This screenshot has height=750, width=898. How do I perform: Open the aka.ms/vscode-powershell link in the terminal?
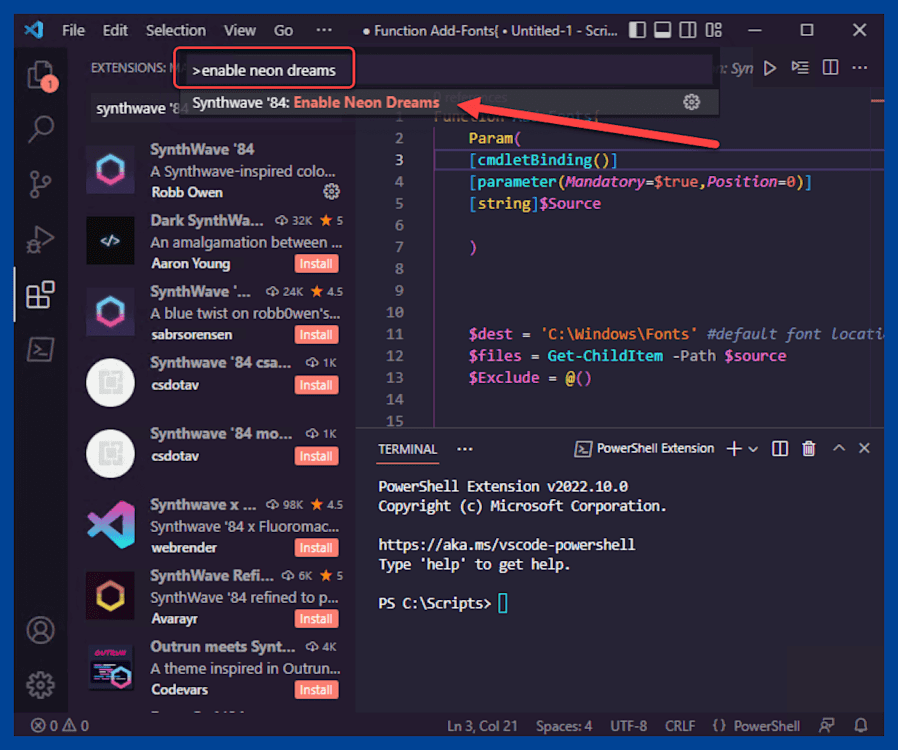[506, 544]
